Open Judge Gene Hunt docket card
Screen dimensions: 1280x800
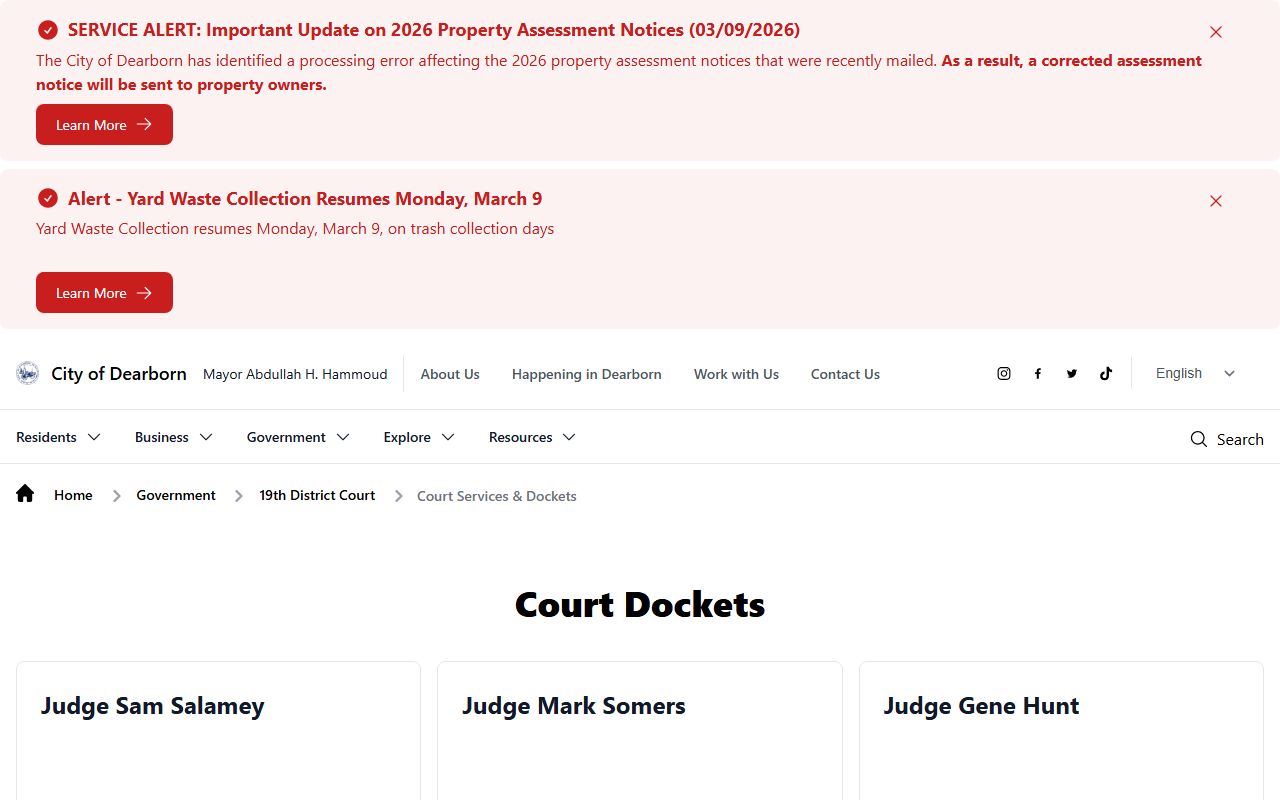pyautogui.click(x=1061, y=730)
